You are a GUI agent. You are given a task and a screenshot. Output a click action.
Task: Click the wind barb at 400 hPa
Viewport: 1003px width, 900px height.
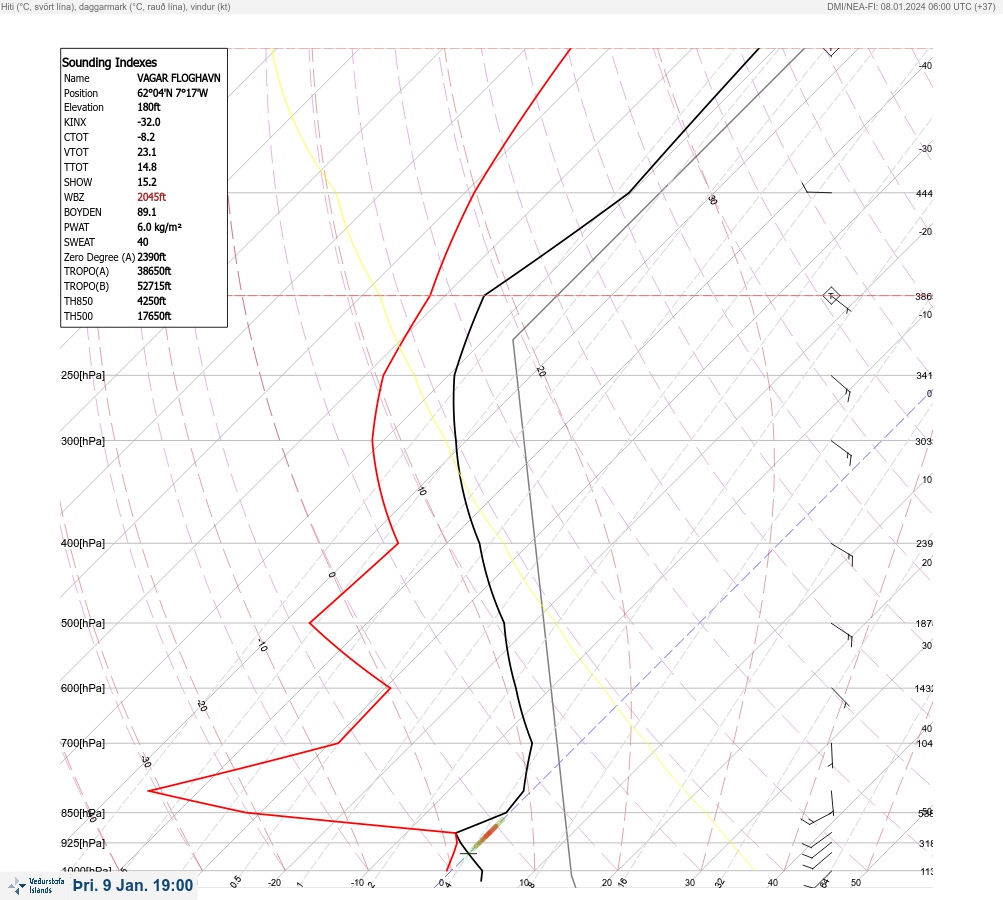pyautogui.click(x=842, y=555)
